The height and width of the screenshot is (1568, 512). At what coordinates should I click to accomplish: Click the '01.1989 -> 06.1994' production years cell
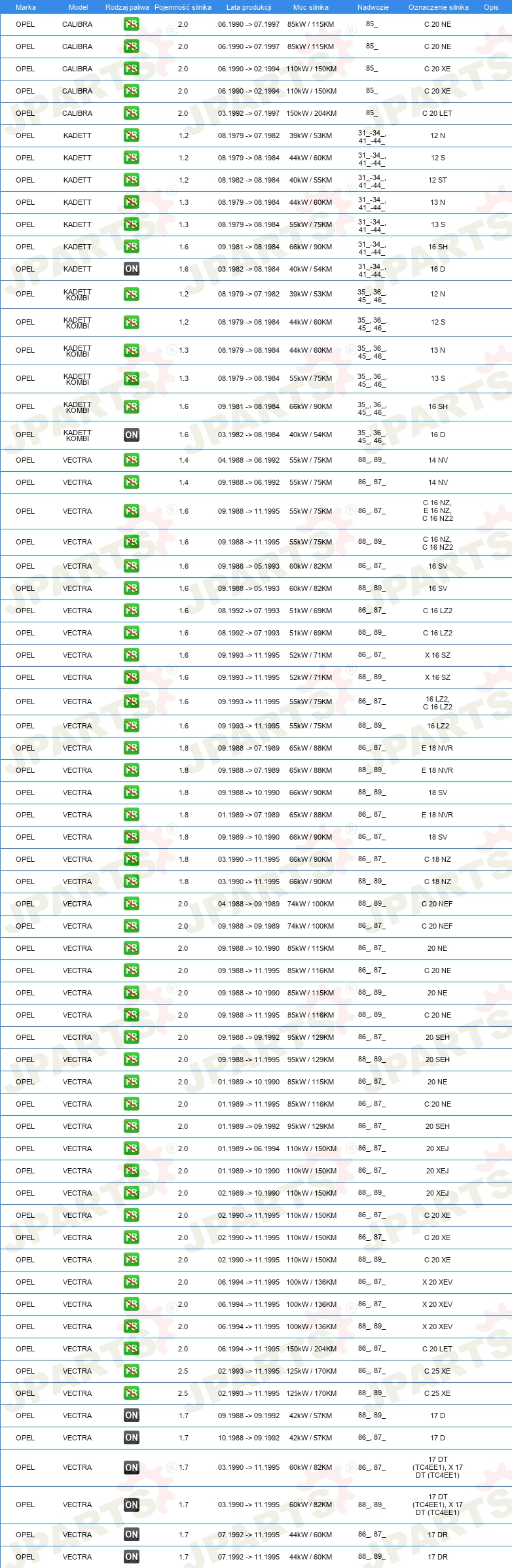pyautogui.click(x=249, y=1149)
